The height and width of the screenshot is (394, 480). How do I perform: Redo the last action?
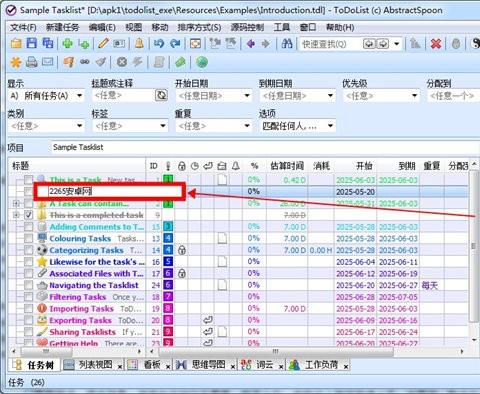[175, 43]
